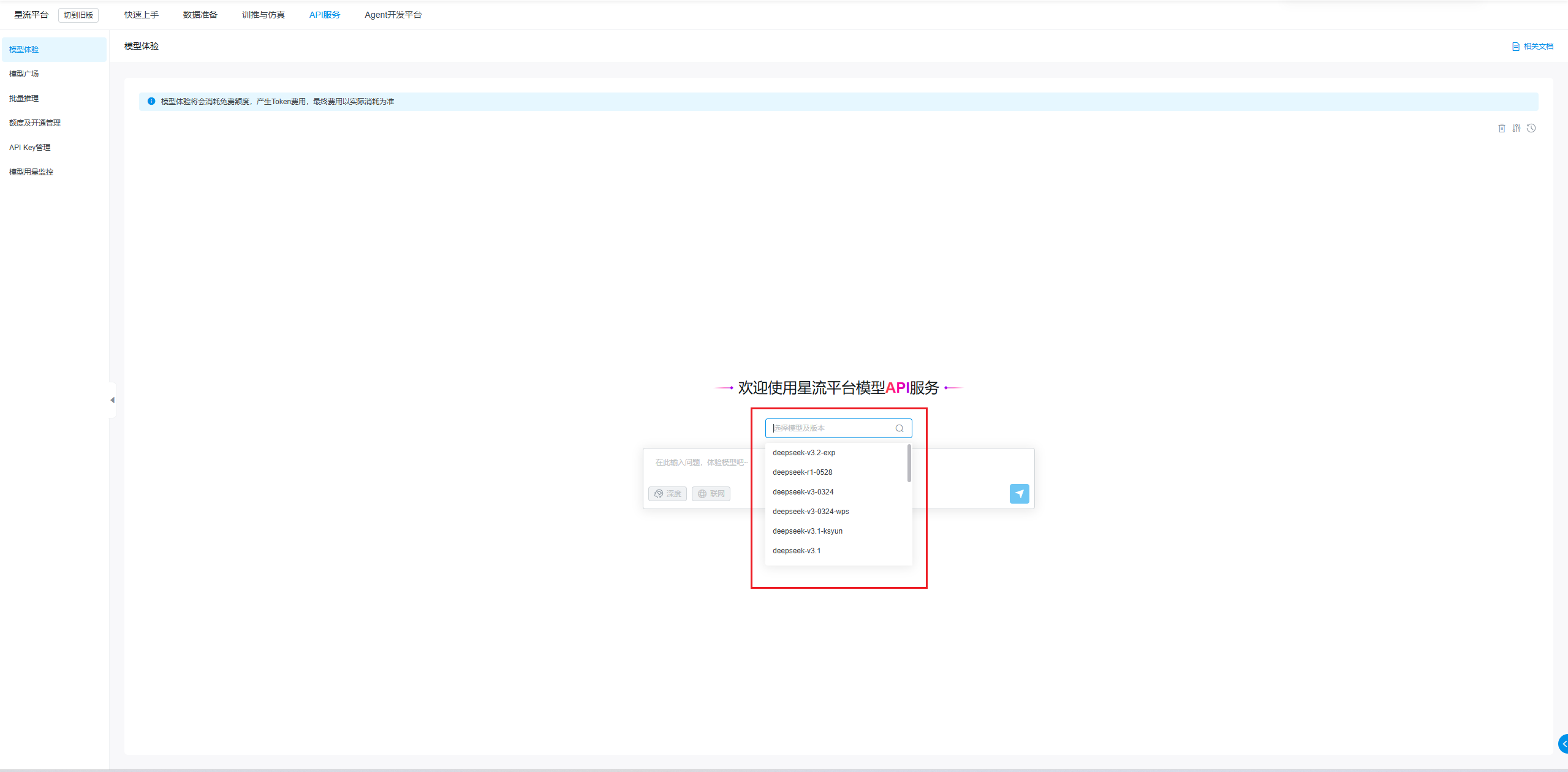Click the info icon in notice banner

(x=151, y=101)
